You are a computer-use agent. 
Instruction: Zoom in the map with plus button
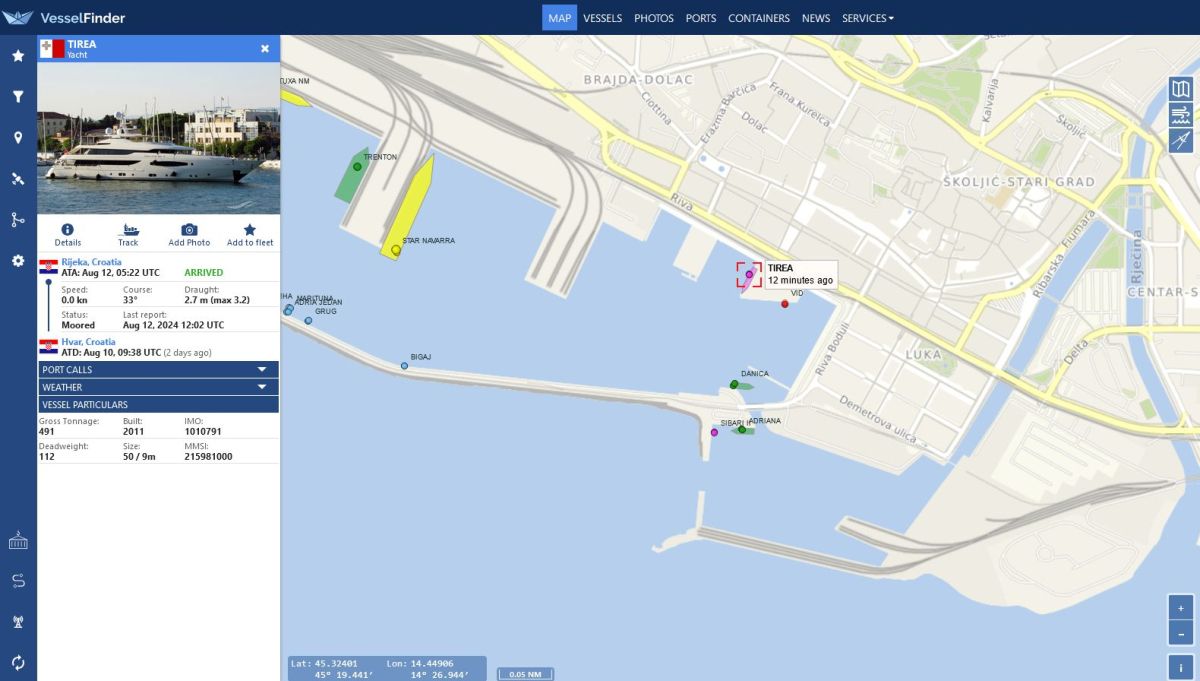1181,608
